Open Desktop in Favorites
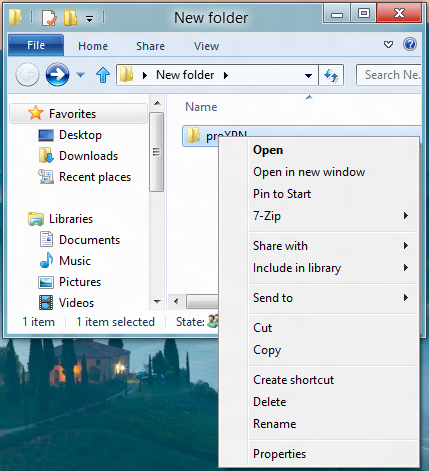The width and height of the screenshot is (429, 471). 80,135
